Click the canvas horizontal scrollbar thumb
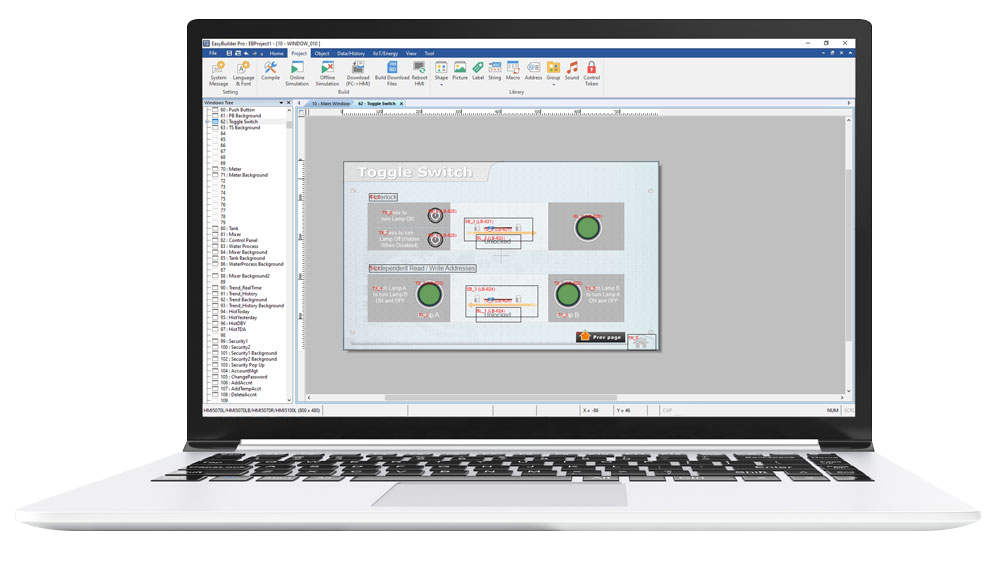Screen dimensions: 1000x579 (x=500, y=397)
